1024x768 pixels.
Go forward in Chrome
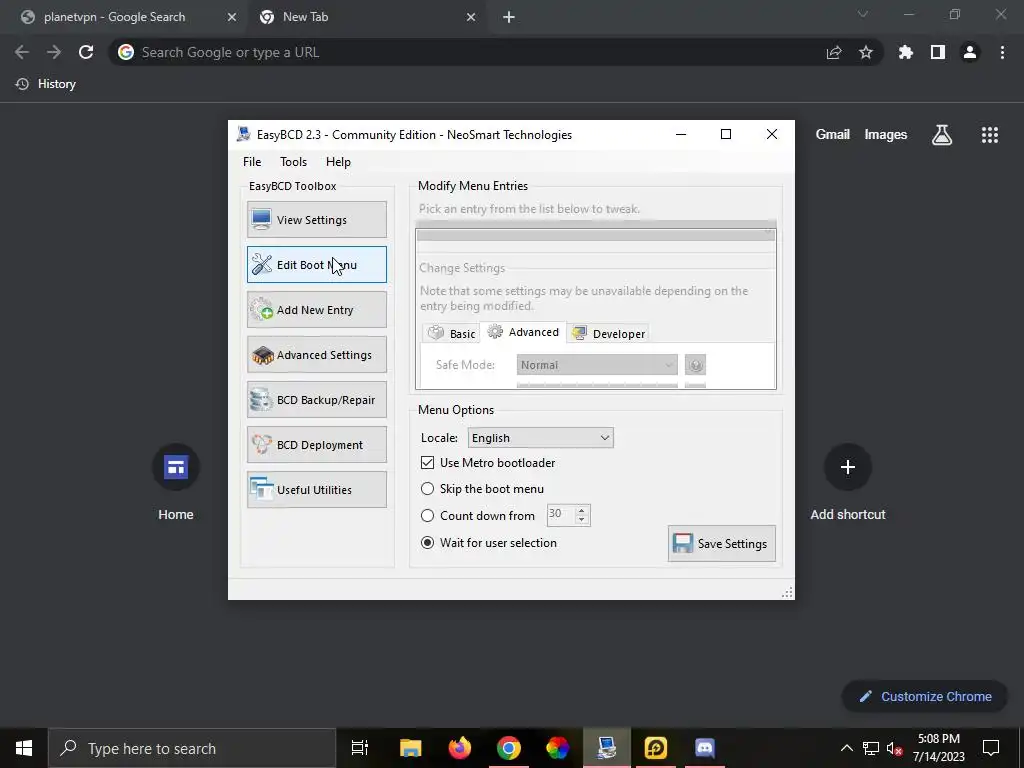click(x=54, y=52)
